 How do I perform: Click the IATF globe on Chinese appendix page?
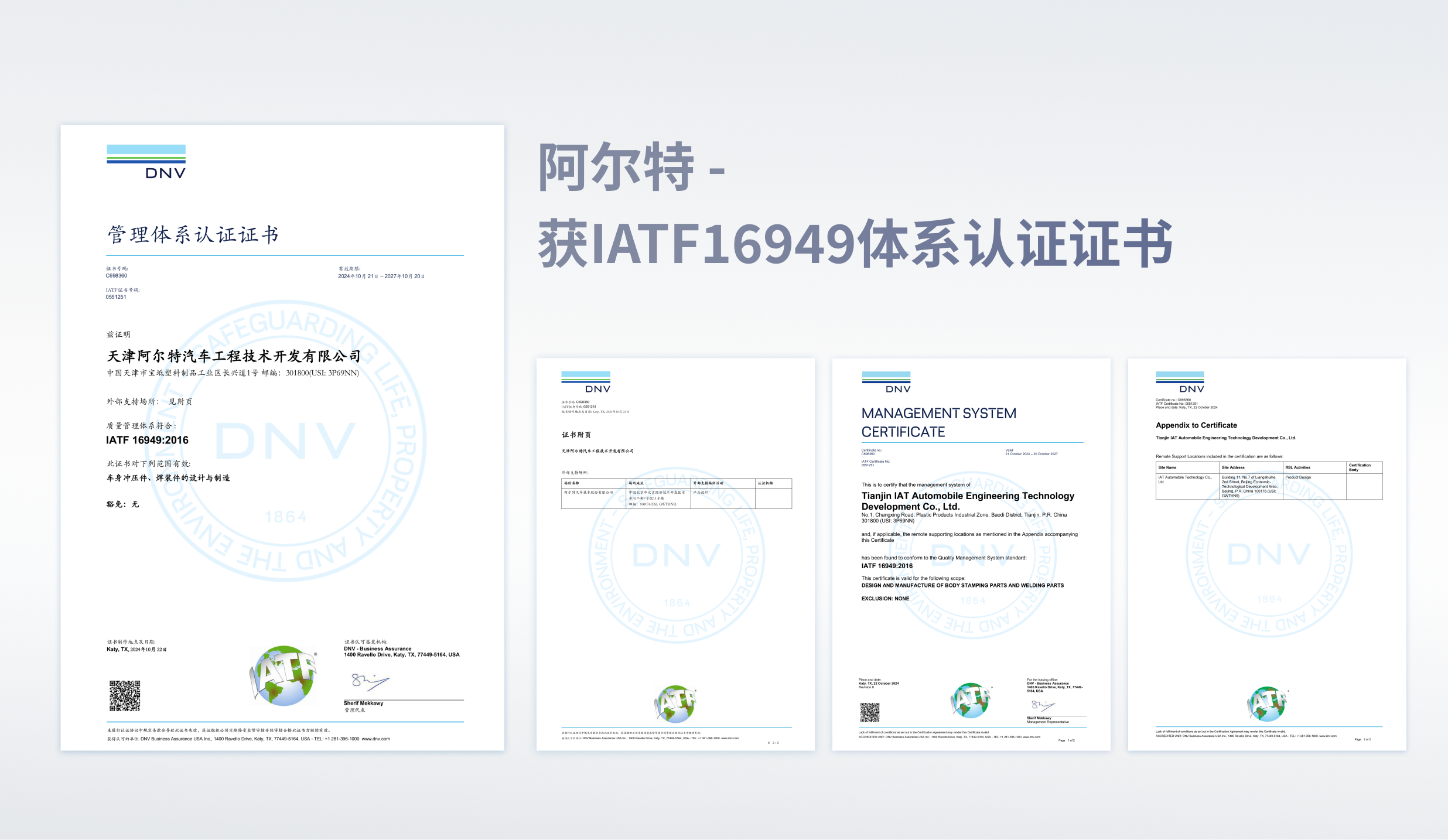click(675, 704)
